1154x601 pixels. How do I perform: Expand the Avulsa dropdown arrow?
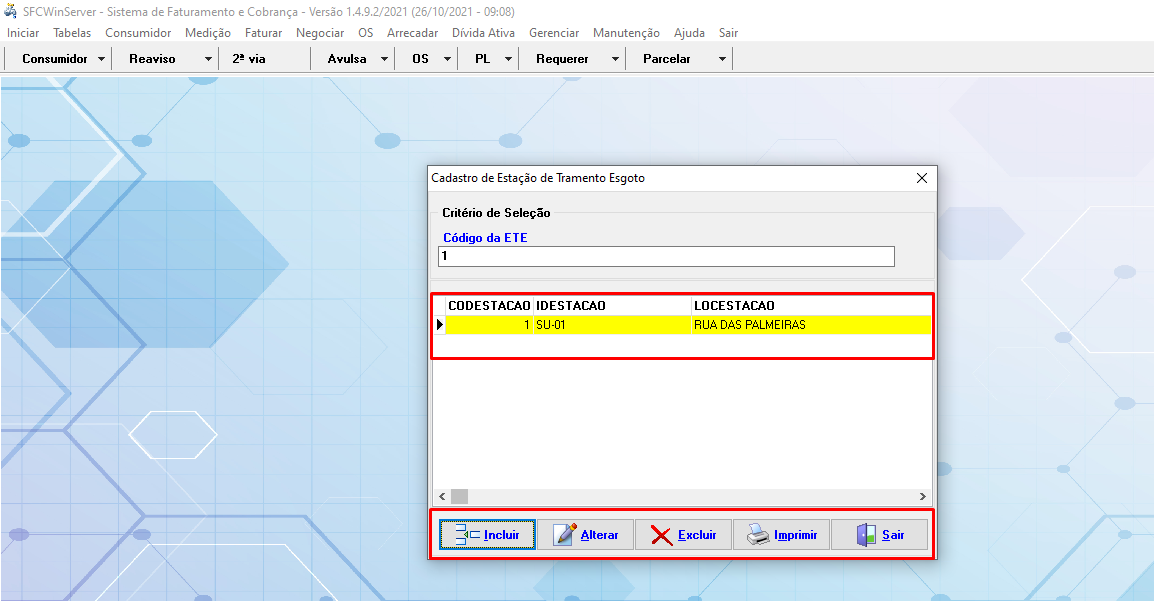coord(384,59)
